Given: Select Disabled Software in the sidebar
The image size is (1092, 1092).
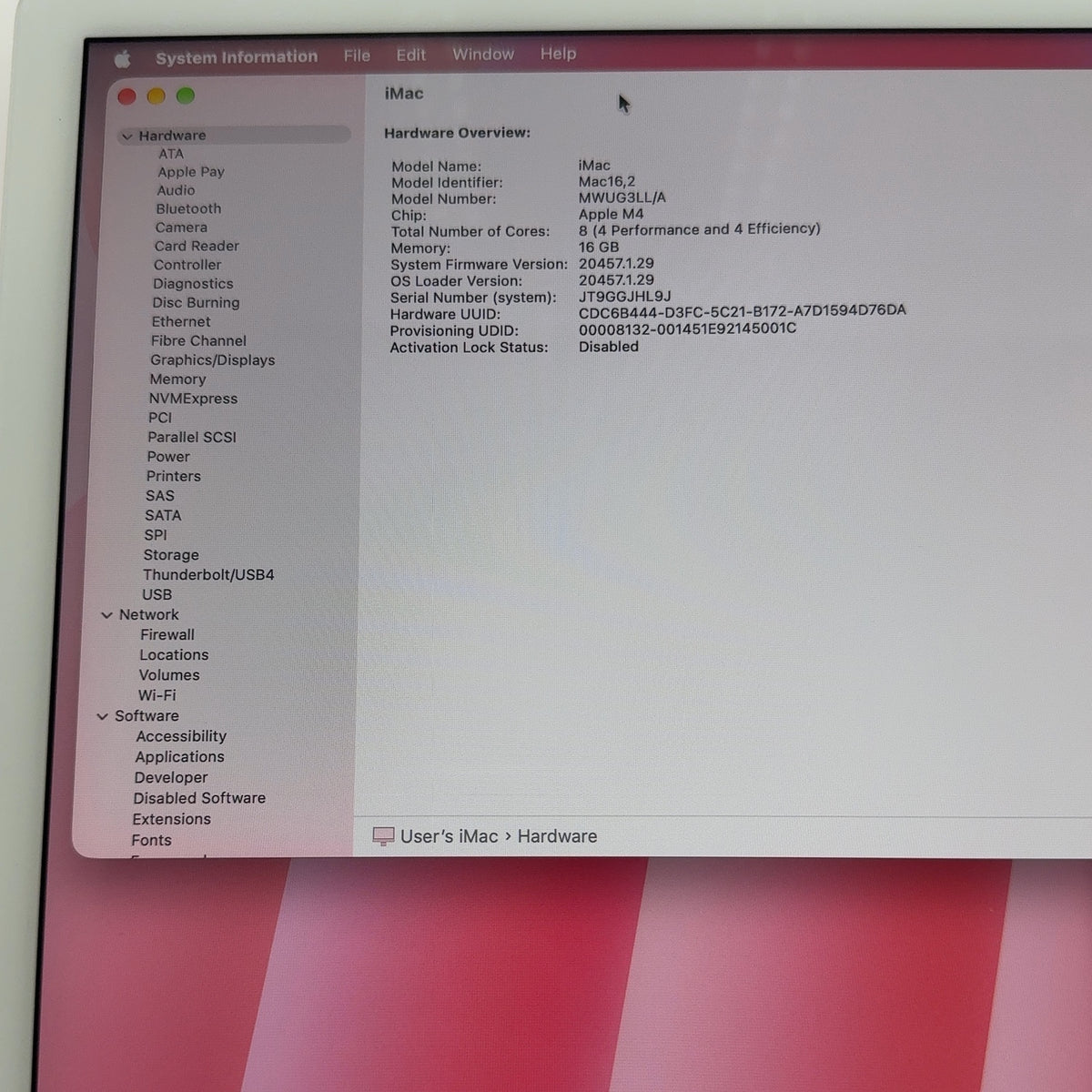Looking at the screenshot, I should tap(199, 798).
